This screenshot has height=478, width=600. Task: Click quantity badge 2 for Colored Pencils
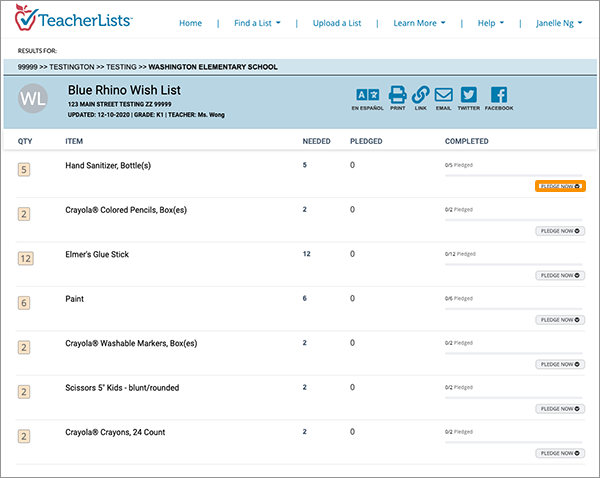tap(24, 214)
